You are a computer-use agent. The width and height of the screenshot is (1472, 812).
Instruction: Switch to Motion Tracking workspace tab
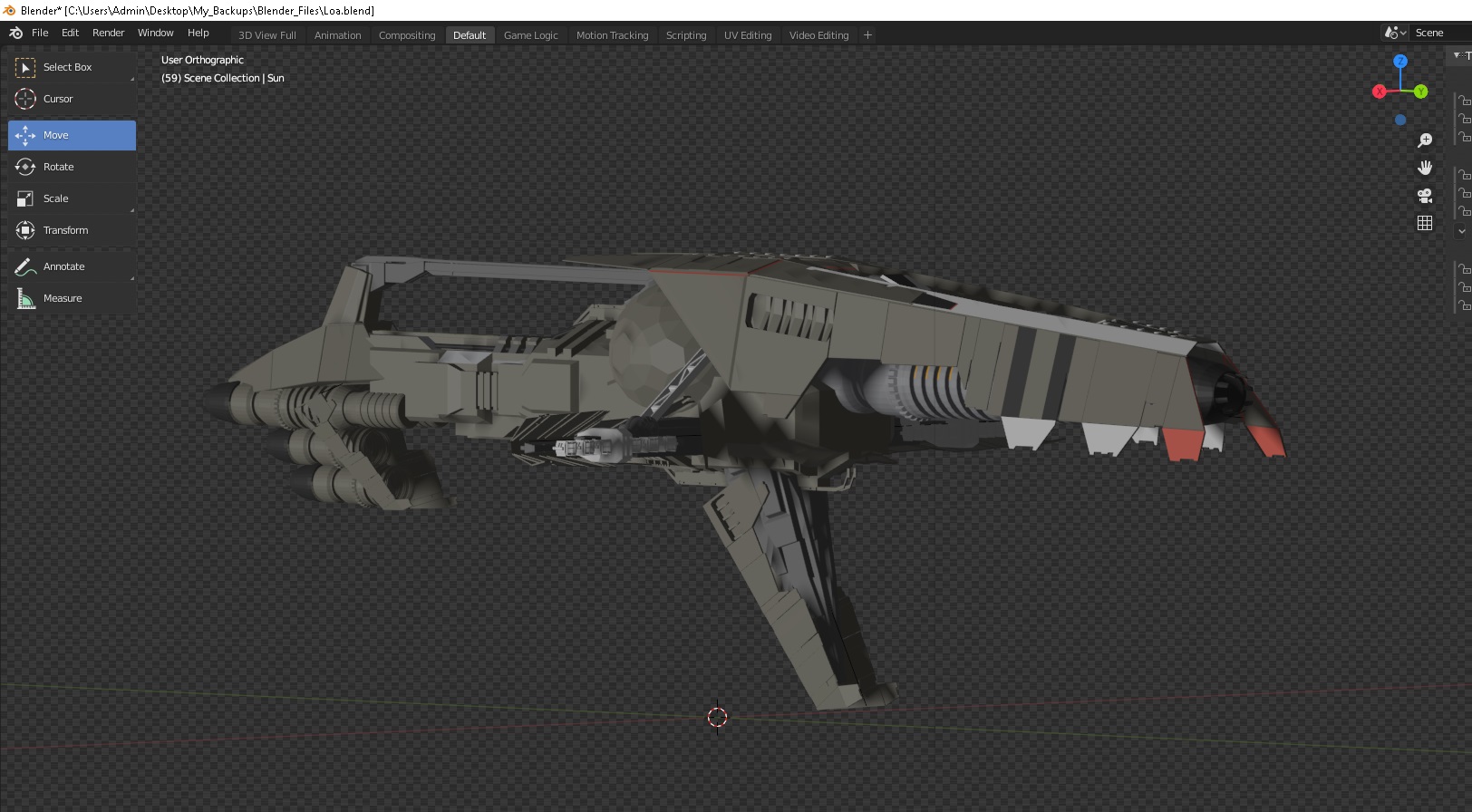click(x=613, y=35)
